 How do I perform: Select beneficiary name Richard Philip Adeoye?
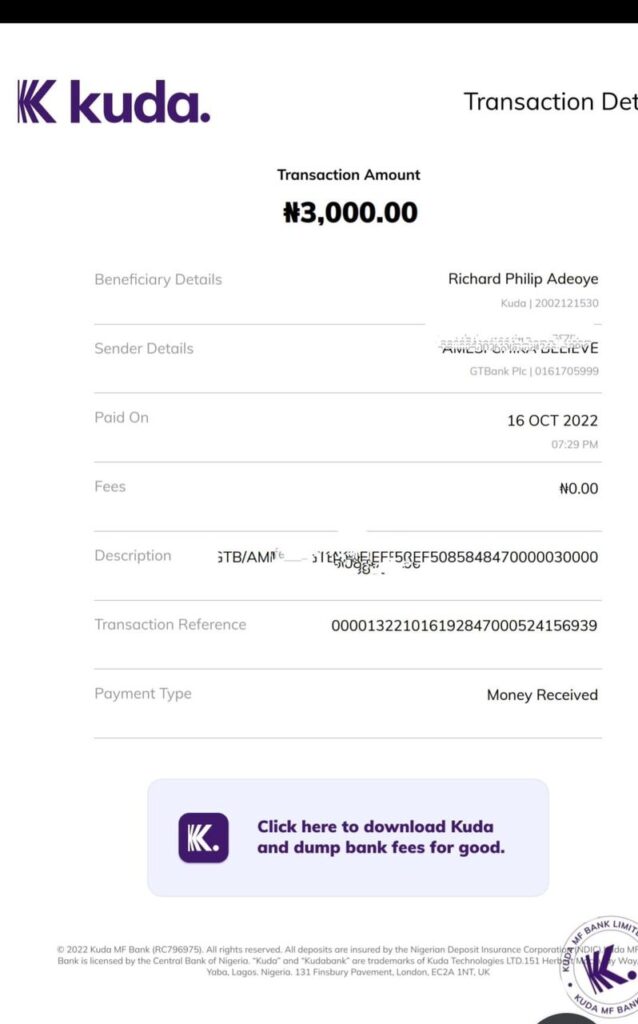[x=523, y=279]
